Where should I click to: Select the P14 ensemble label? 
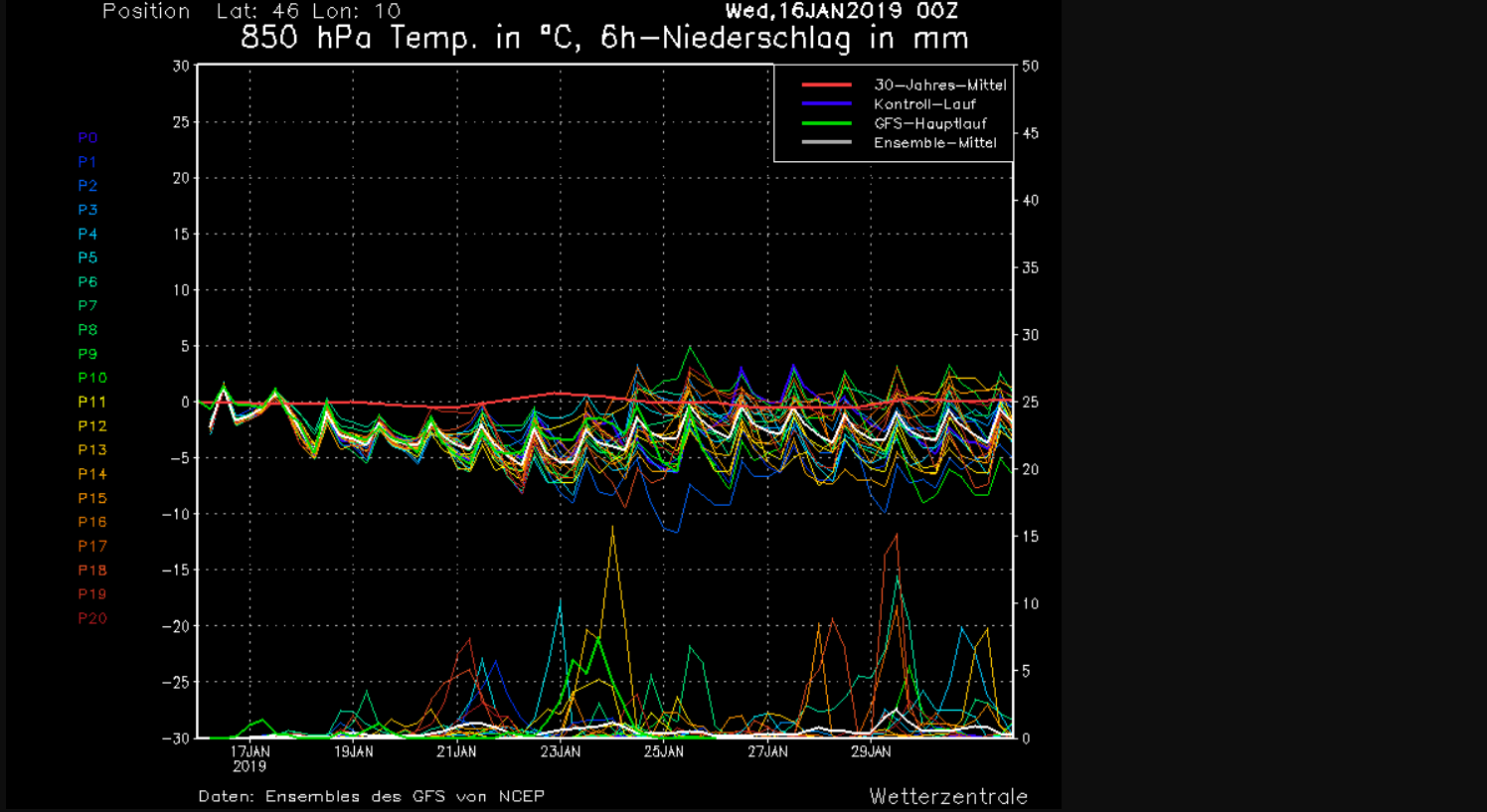[92, 474]
